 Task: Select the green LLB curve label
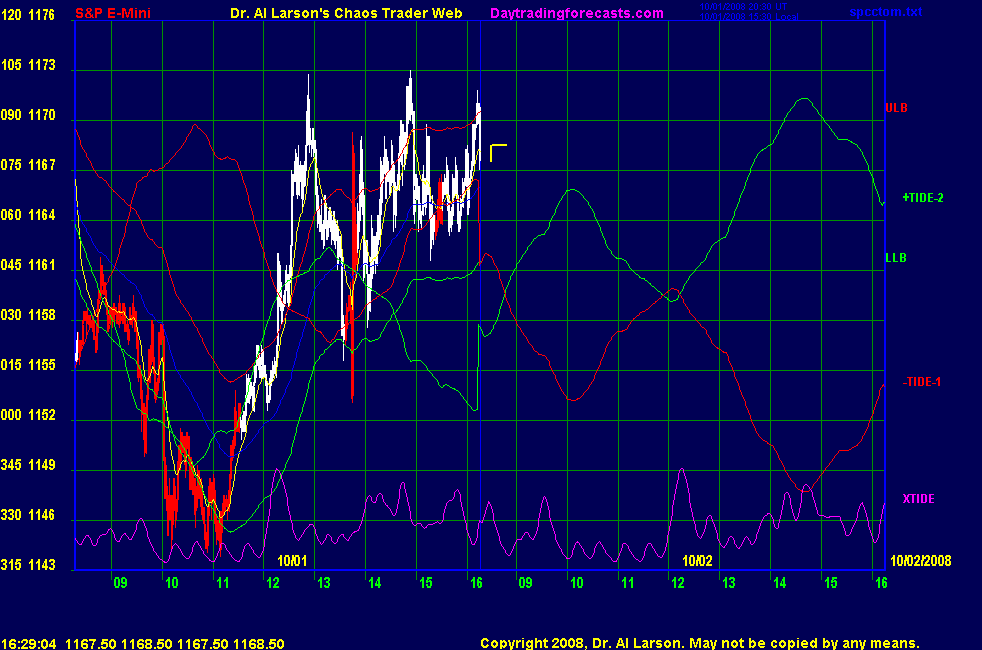coord(896,257)
